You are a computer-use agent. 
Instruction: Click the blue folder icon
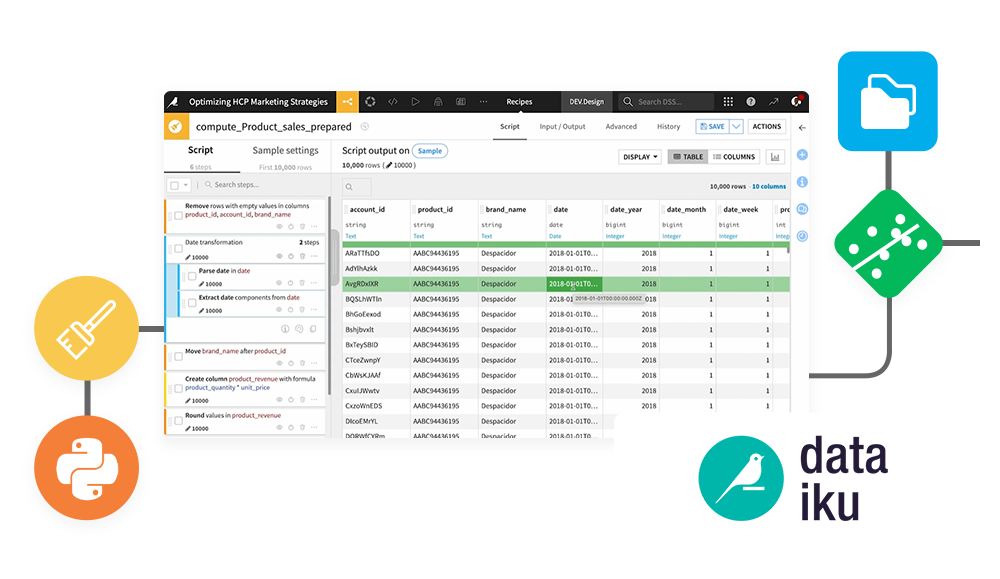[888, 101]
